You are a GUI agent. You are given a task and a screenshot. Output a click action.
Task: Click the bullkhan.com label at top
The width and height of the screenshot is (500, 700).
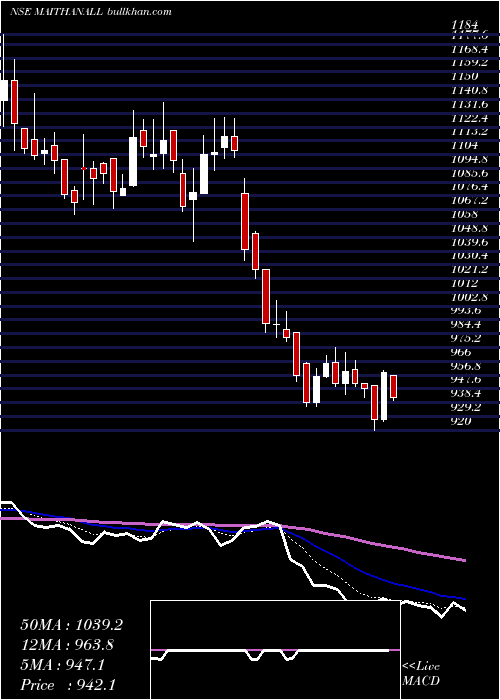coord(140,12)
